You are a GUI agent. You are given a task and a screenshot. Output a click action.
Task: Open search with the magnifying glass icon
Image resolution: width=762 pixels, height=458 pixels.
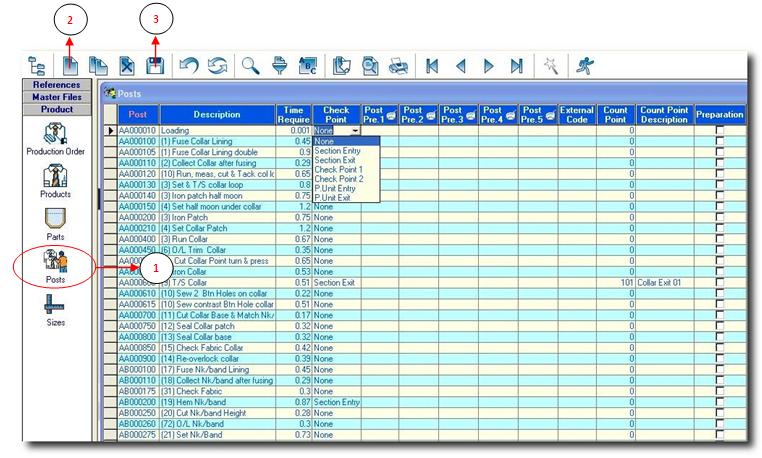point(250,66)
